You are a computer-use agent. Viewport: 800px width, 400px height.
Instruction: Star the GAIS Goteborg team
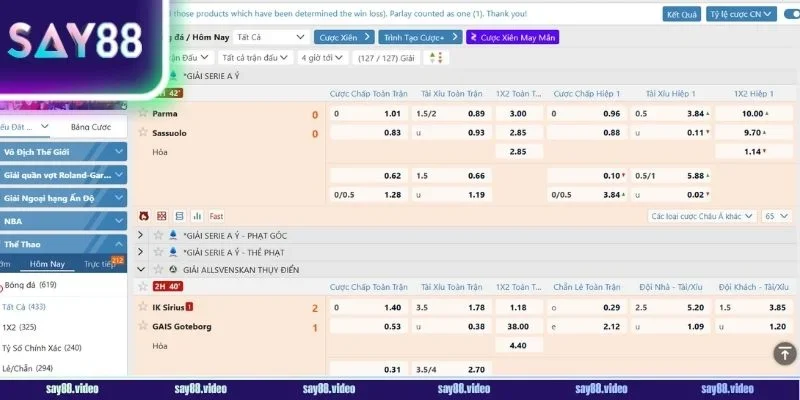[143, 326]
